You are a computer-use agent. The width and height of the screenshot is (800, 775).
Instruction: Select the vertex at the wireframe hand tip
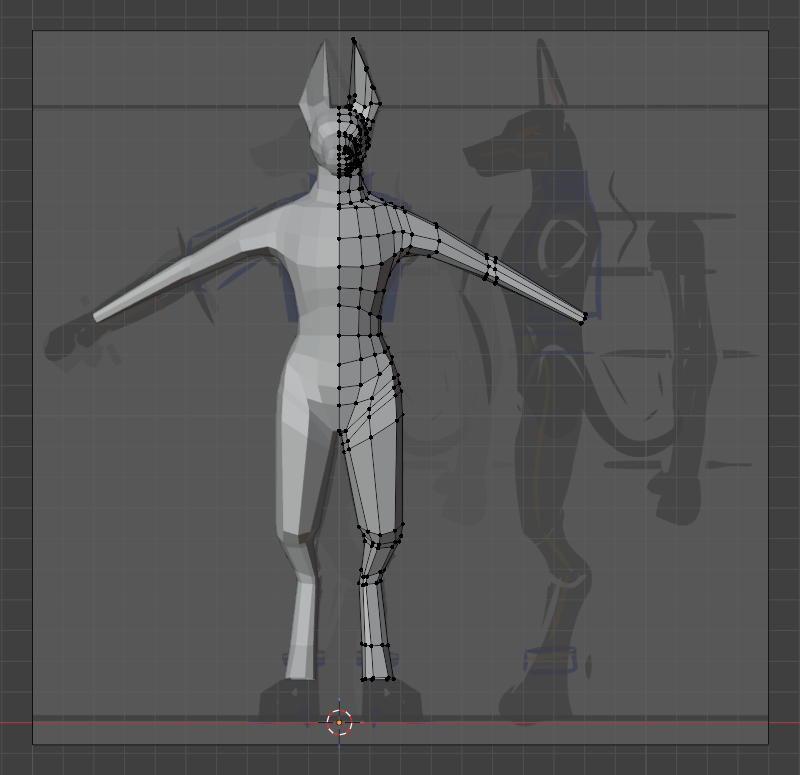(x=583, y=319)
